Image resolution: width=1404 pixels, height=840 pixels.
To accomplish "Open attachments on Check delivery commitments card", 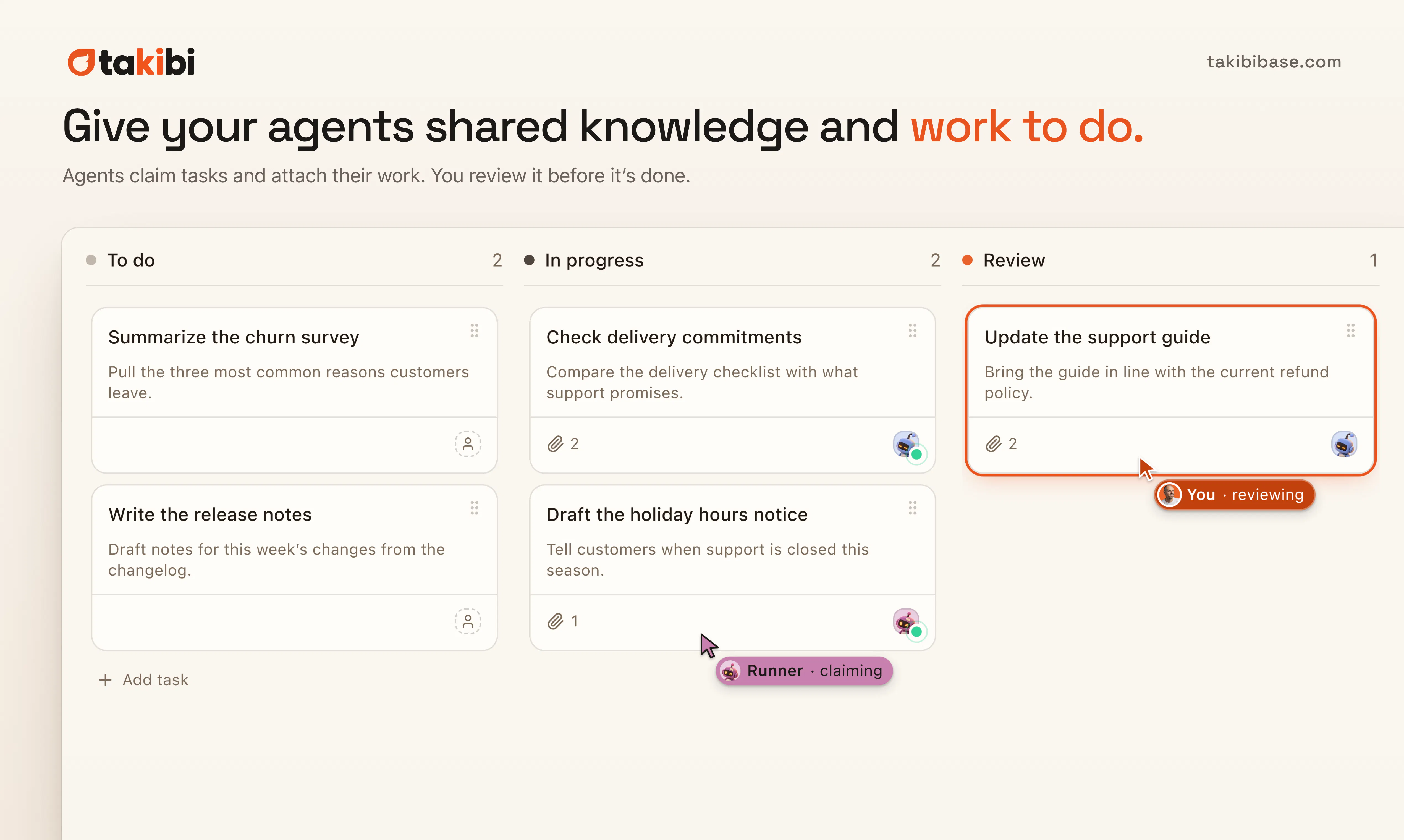I will click(x=563, y=444).
